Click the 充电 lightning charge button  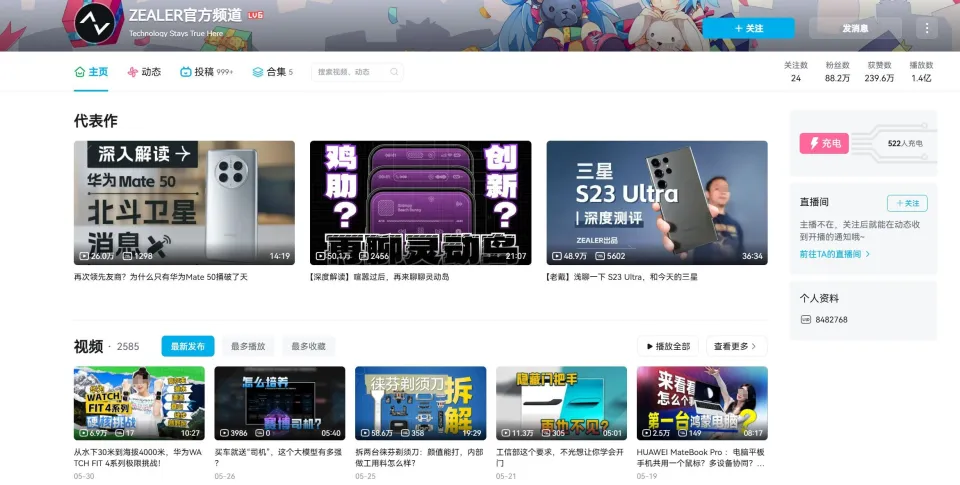point(824,143)
